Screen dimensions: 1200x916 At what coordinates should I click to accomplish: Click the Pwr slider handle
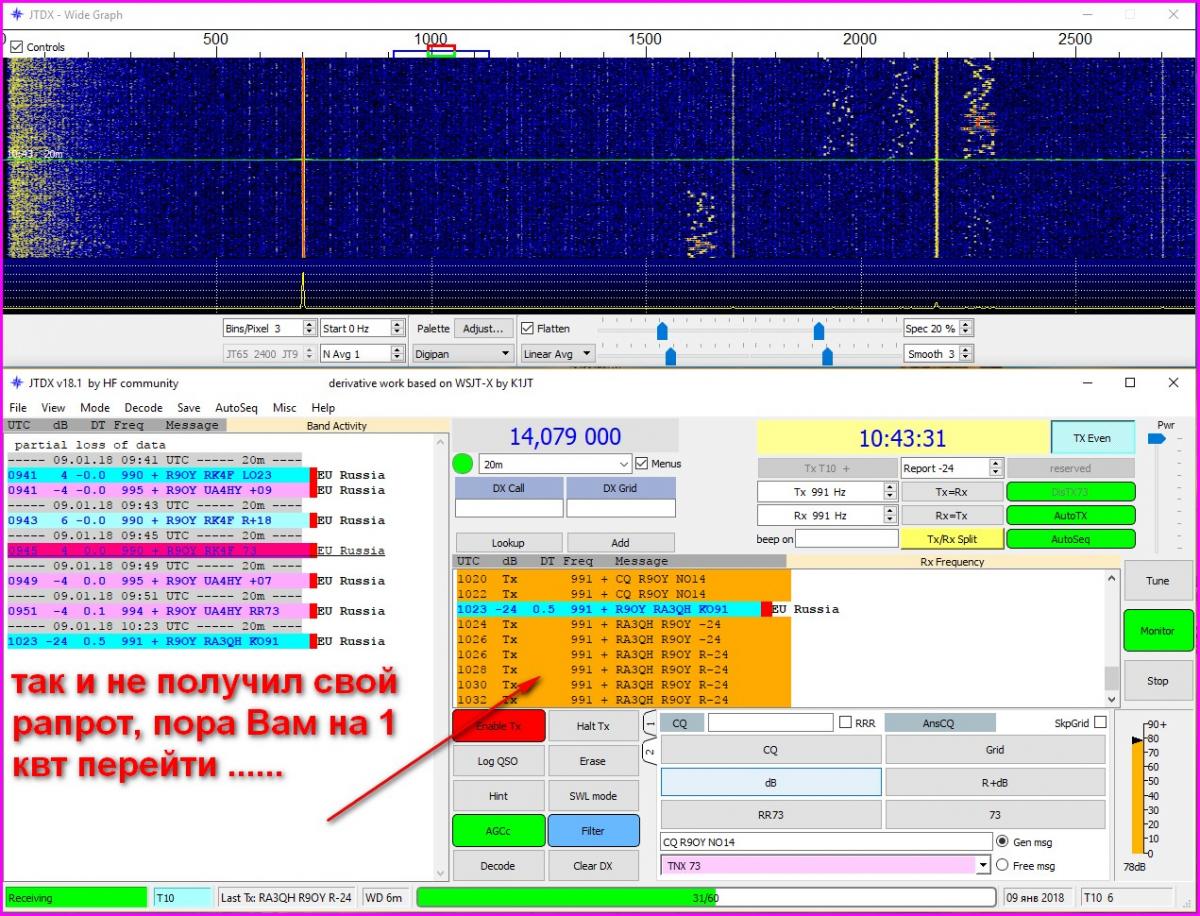(x=1157, y=438)
